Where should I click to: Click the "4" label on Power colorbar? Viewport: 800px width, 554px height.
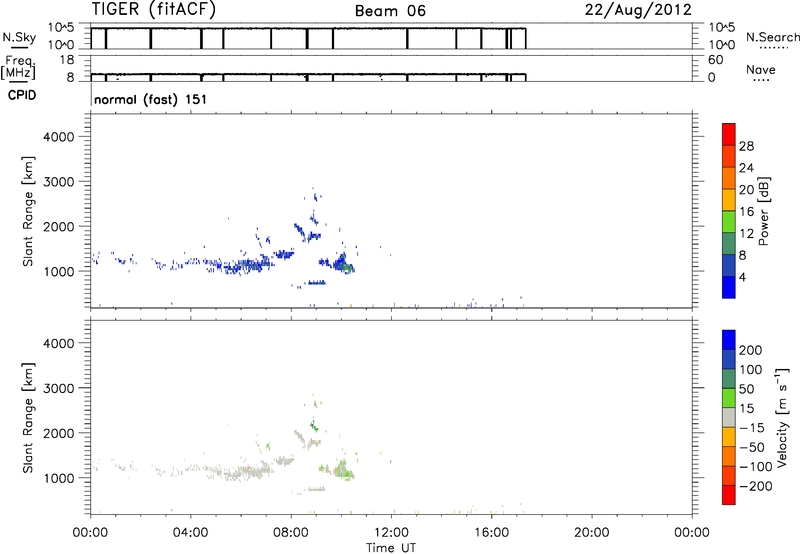click(x=742, y=277)
